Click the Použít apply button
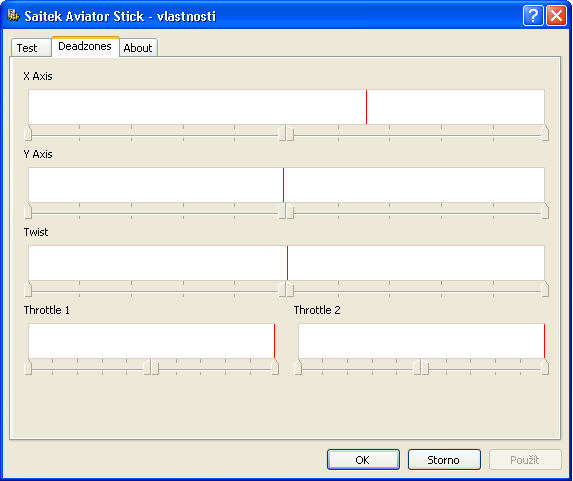The image size is (573, 481). [x=525, y=459]
